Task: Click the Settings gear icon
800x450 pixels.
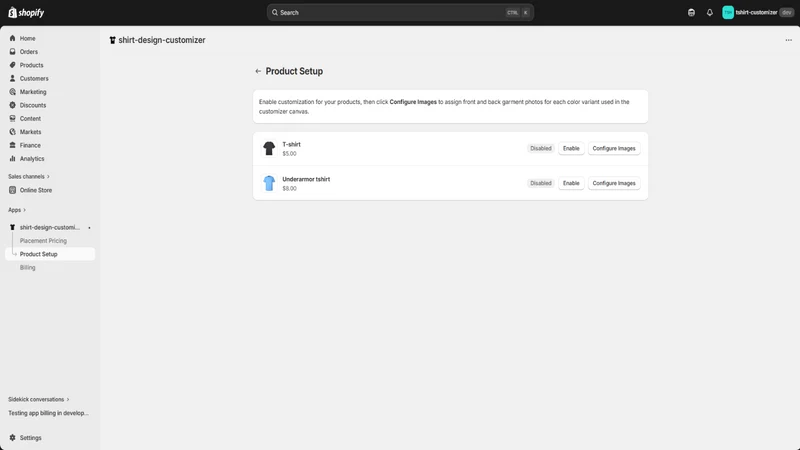Action: [12, 438]
